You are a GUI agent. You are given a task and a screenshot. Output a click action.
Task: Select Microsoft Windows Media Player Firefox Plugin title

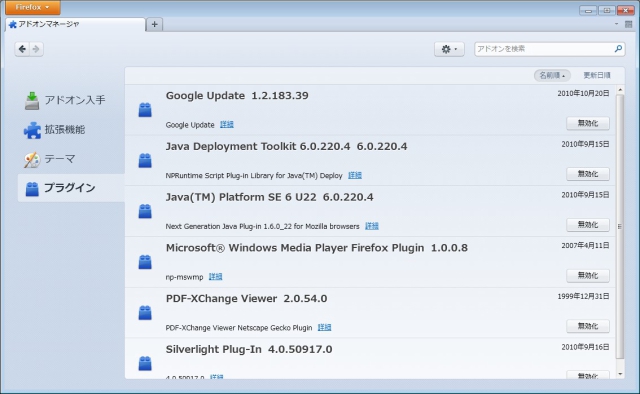coord(316,248)
